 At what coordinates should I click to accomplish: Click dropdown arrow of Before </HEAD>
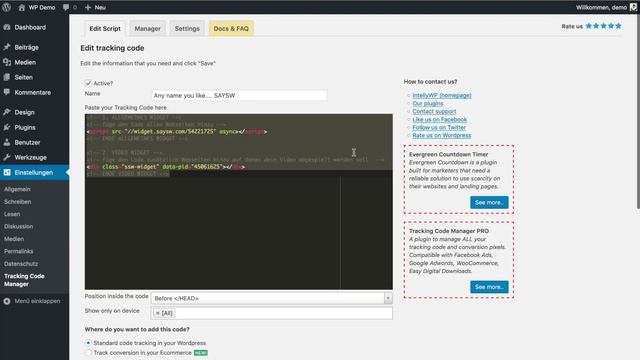388,298
